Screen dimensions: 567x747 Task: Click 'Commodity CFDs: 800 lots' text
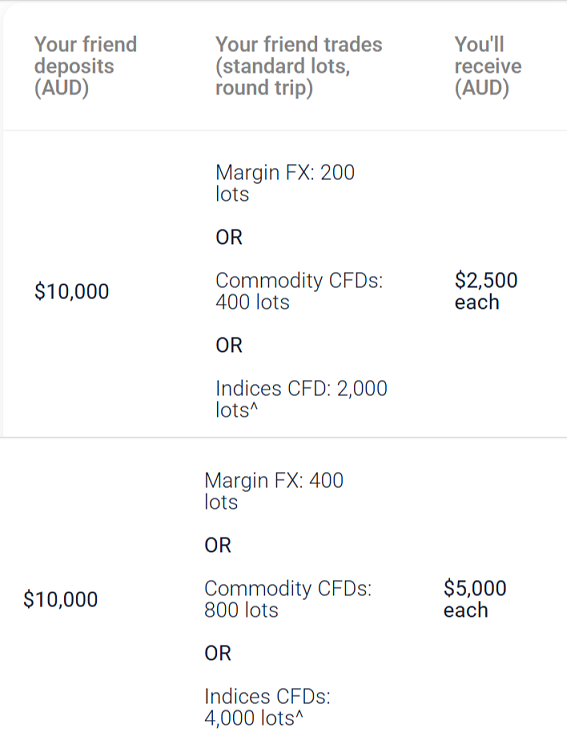tap(288, 599)
